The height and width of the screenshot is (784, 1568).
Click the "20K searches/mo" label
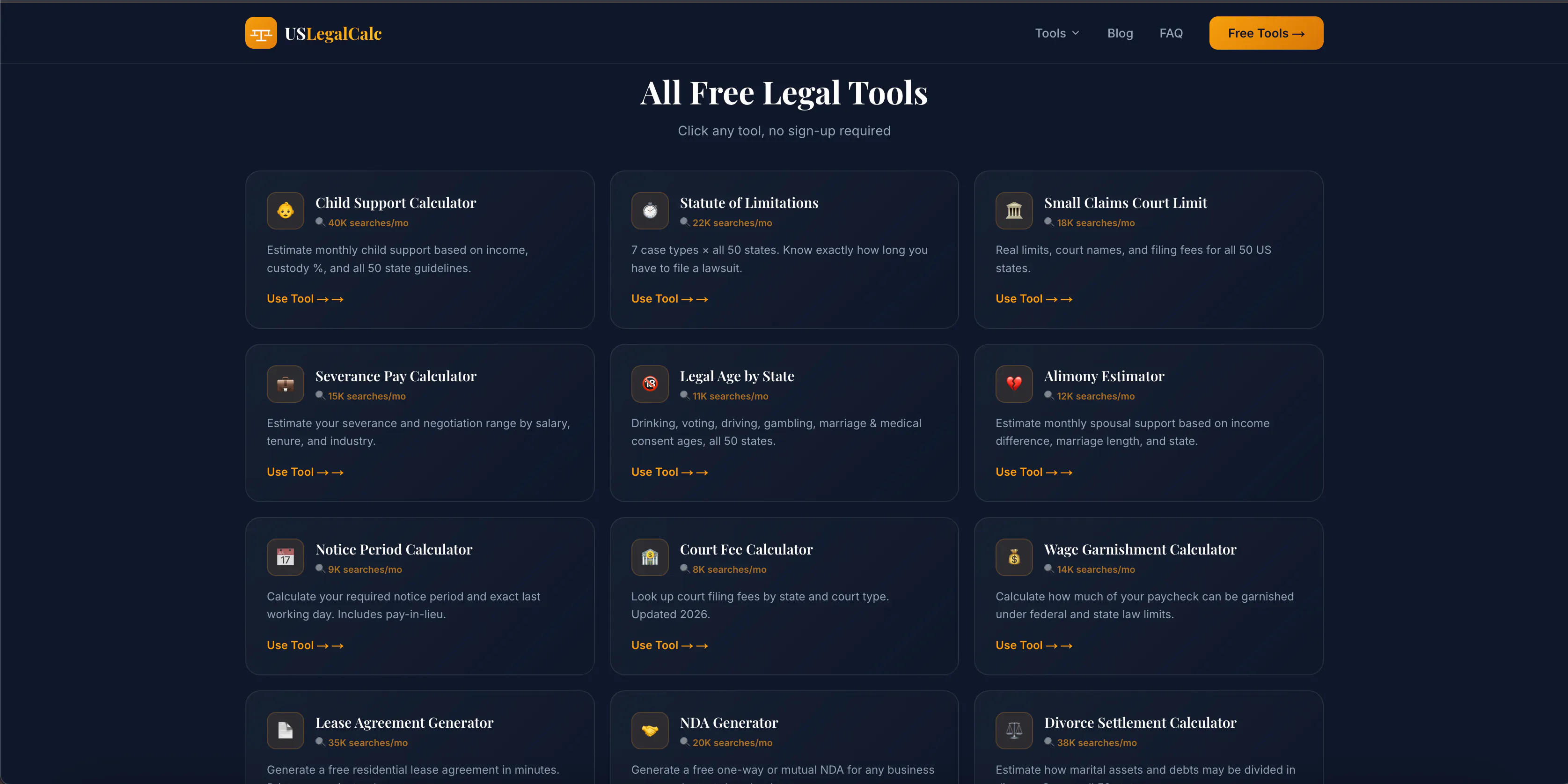pos(732,743)
